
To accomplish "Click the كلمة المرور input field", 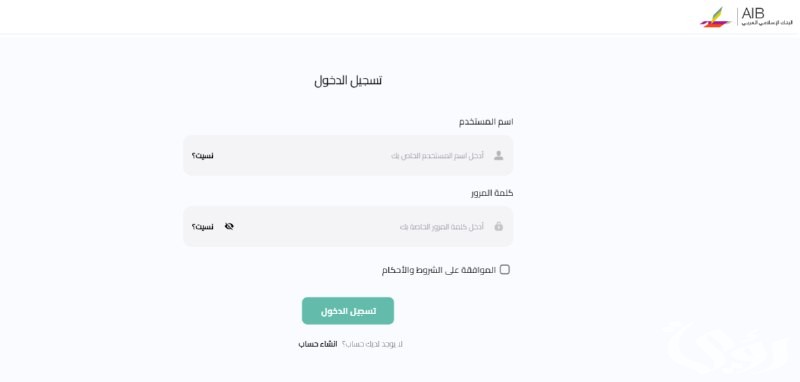I will click(348, 226).
